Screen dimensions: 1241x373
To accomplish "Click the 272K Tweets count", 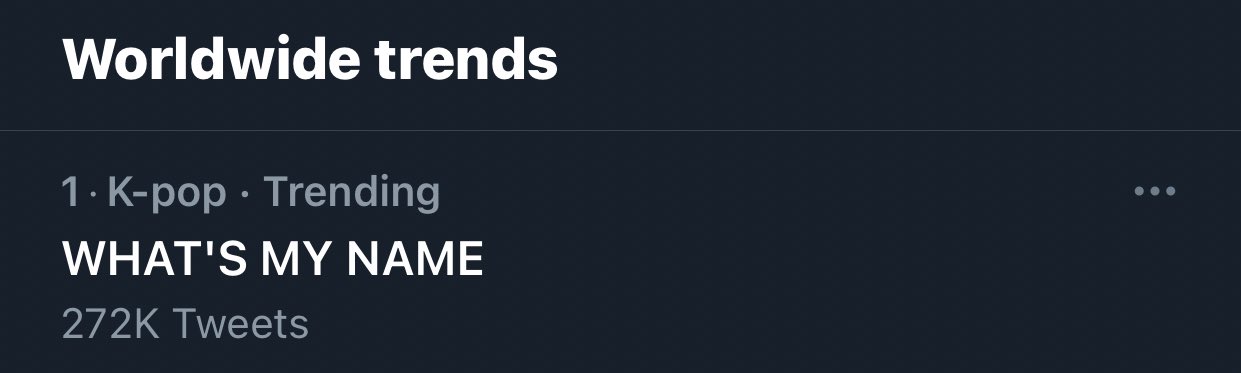I will tap(185, 324).
